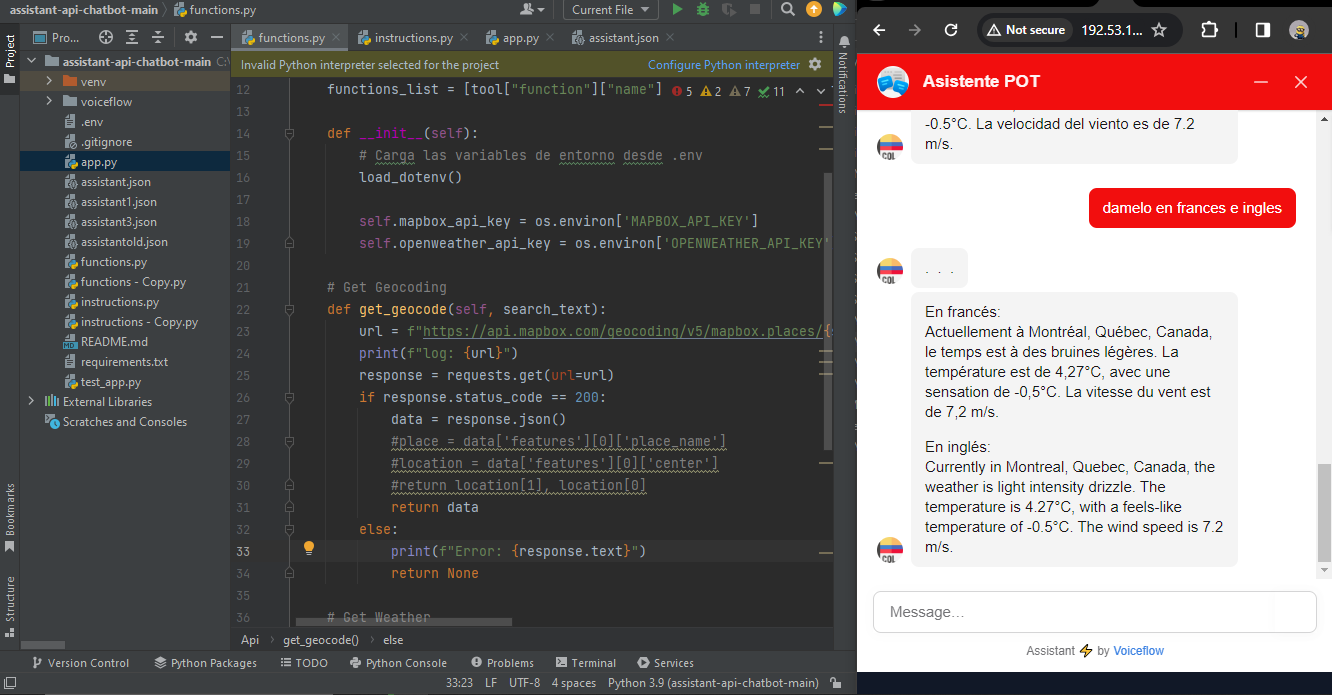Reload the browser page

(951, 30)
